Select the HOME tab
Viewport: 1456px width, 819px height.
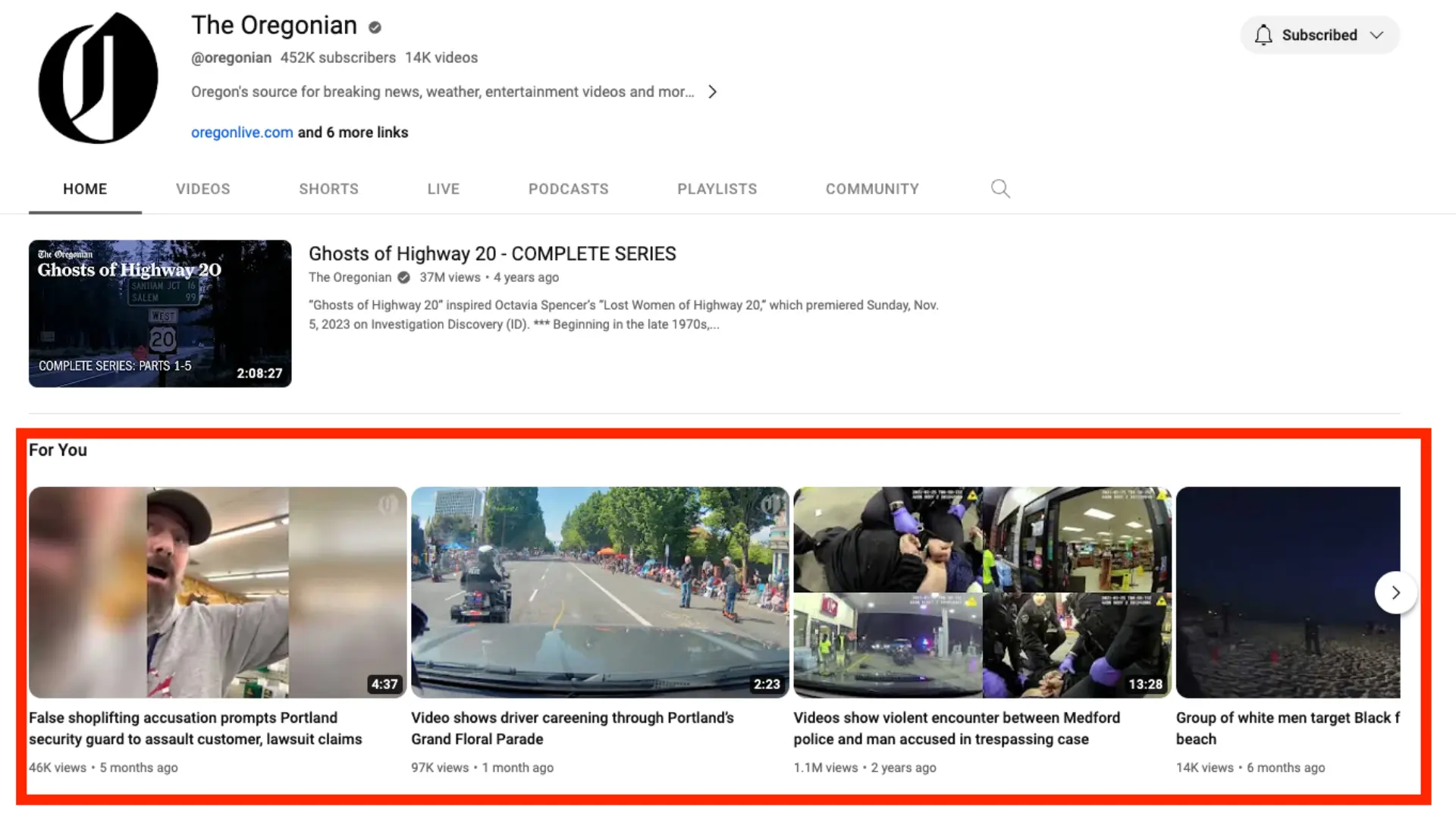pos(85,189)
